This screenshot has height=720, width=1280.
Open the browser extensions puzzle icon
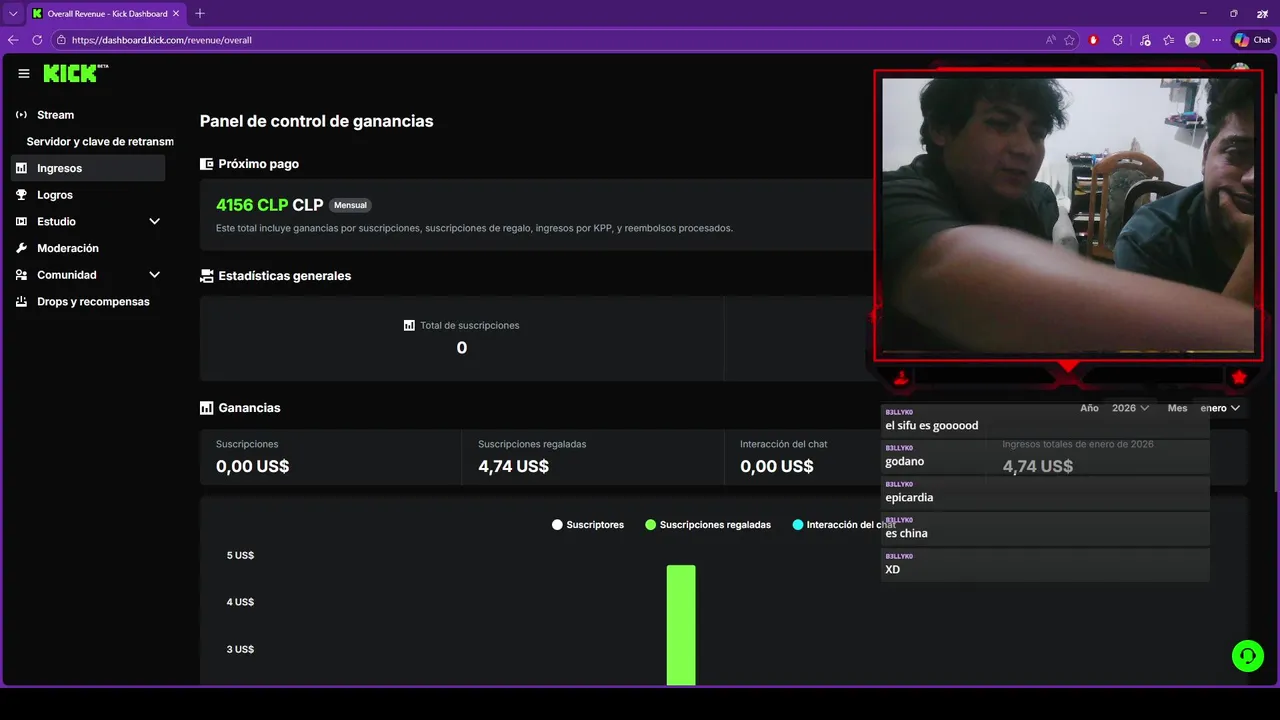coord(1118,40)
